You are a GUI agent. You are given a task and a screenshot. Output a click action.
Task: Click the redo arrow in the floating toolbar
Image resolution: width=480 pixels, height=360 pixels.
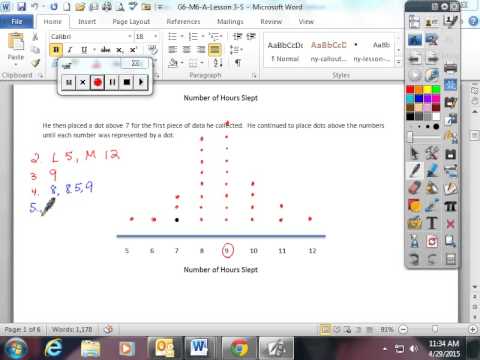[432, 259]
